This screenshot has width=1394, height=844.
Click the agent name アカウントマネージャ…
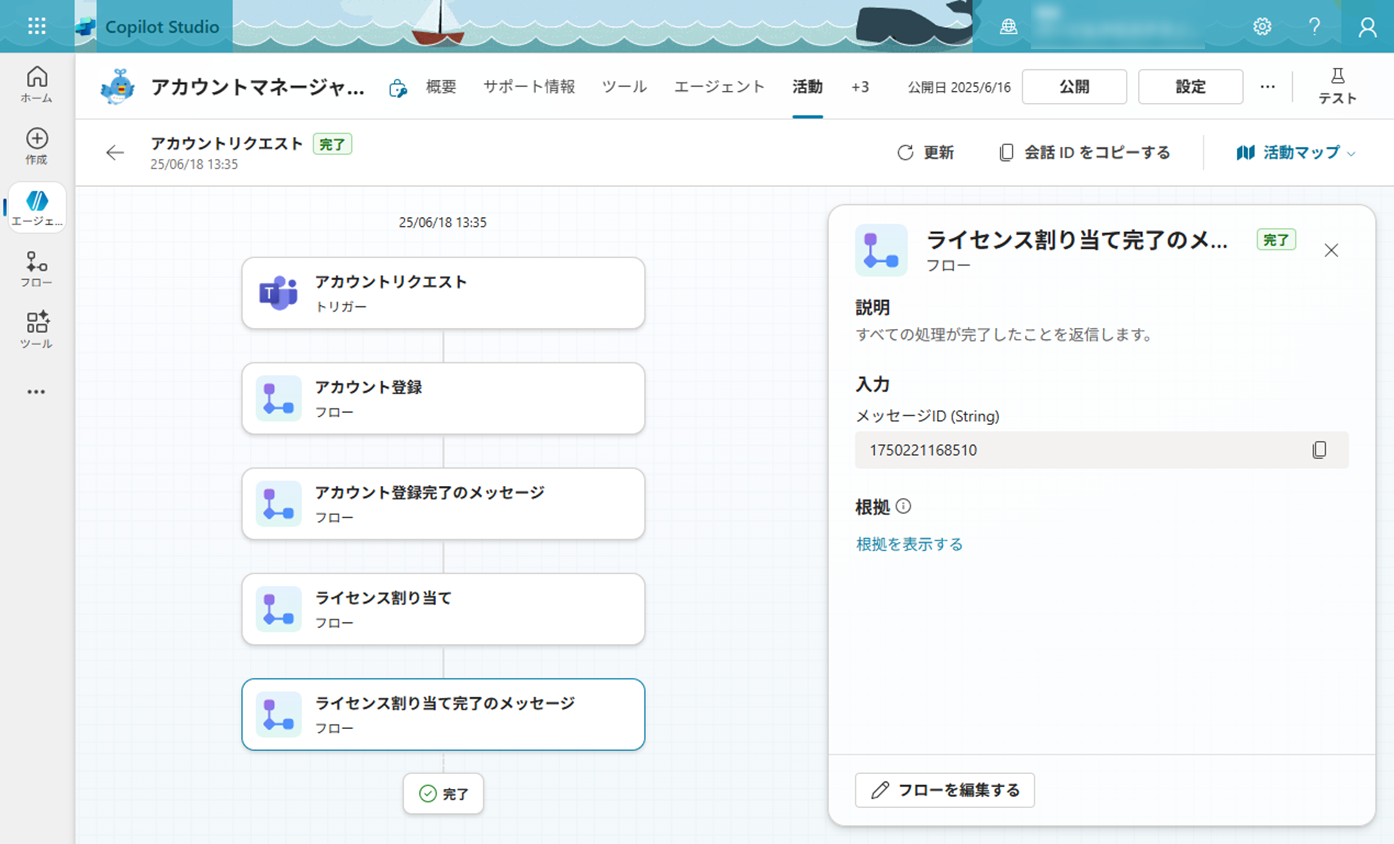(x=258, y=87)
